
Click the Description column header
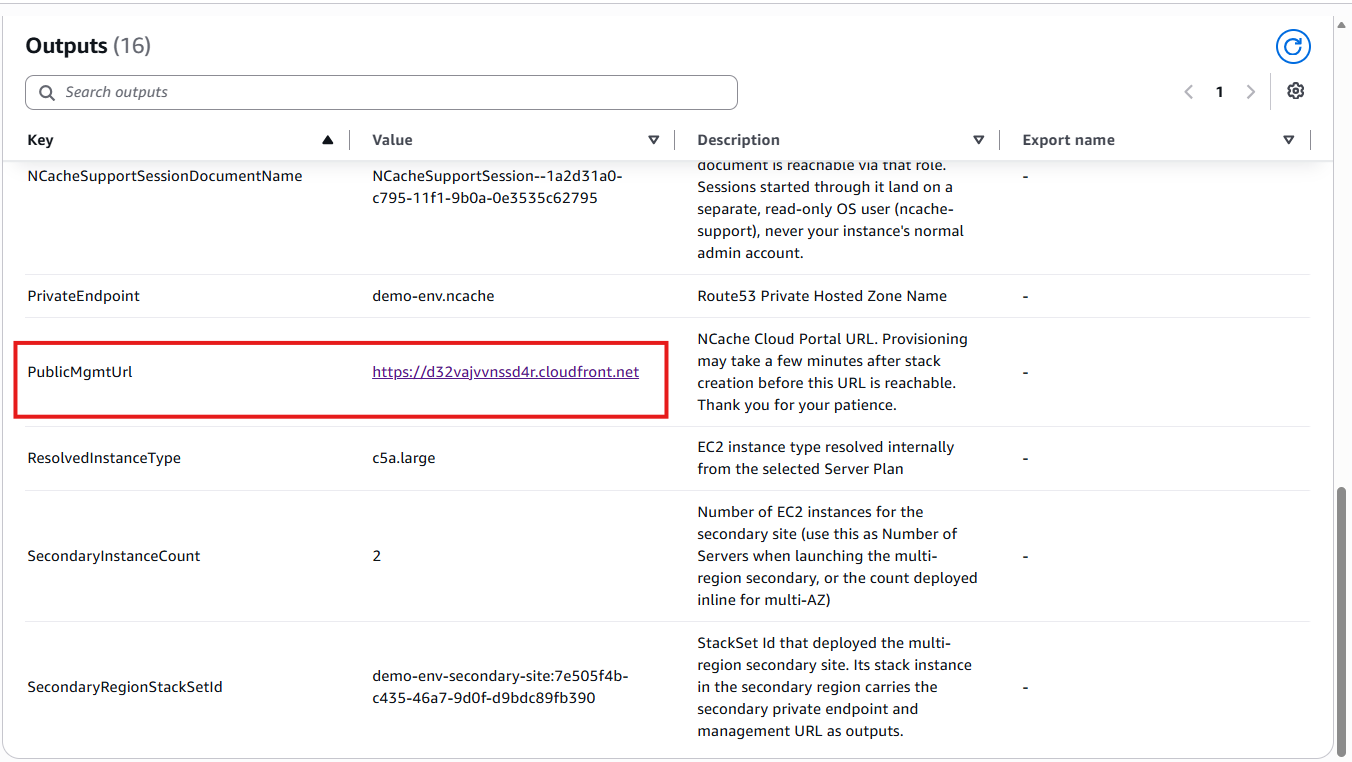coord(738,140)
